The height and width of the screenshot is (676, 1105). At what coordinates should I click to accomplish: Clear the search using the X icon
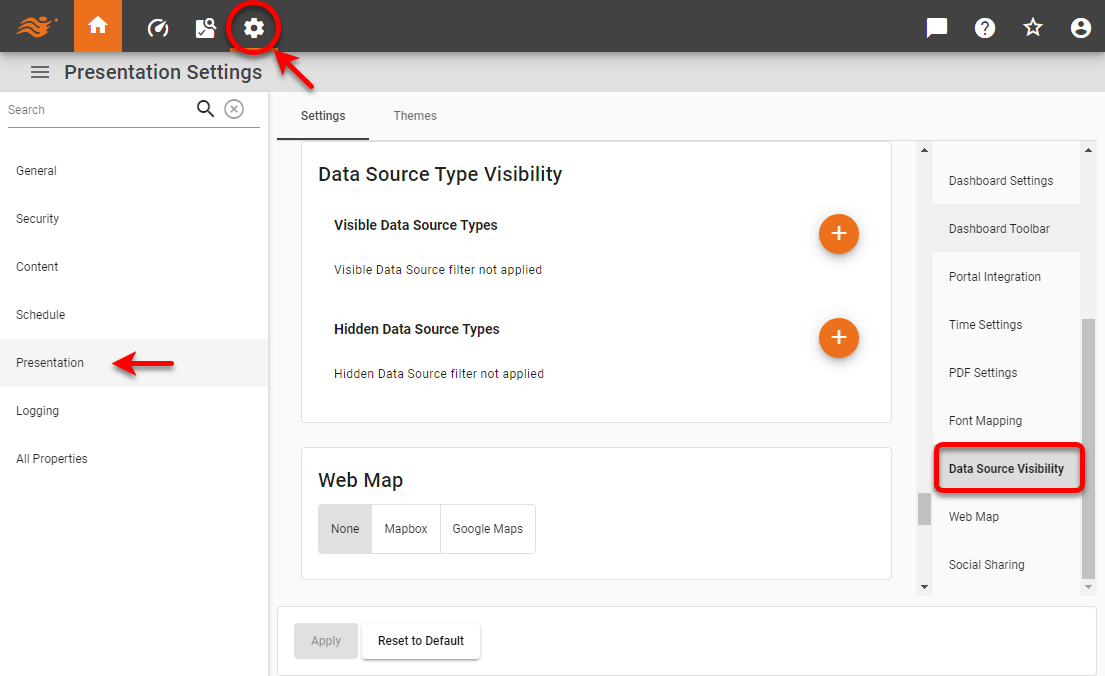click(x=234, y=108)
